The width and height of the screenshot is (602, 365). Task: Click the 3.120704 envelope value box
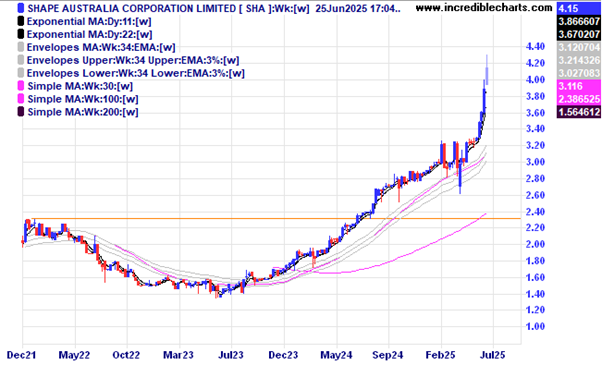579,47
